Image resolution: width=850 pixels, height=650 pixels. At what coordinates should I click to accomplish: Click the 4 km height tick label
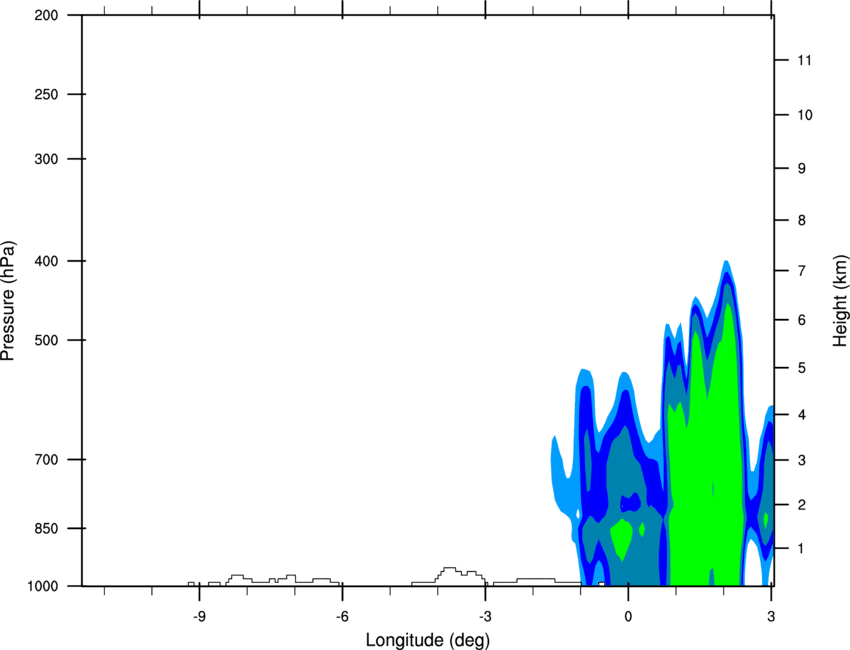point(802,415)
